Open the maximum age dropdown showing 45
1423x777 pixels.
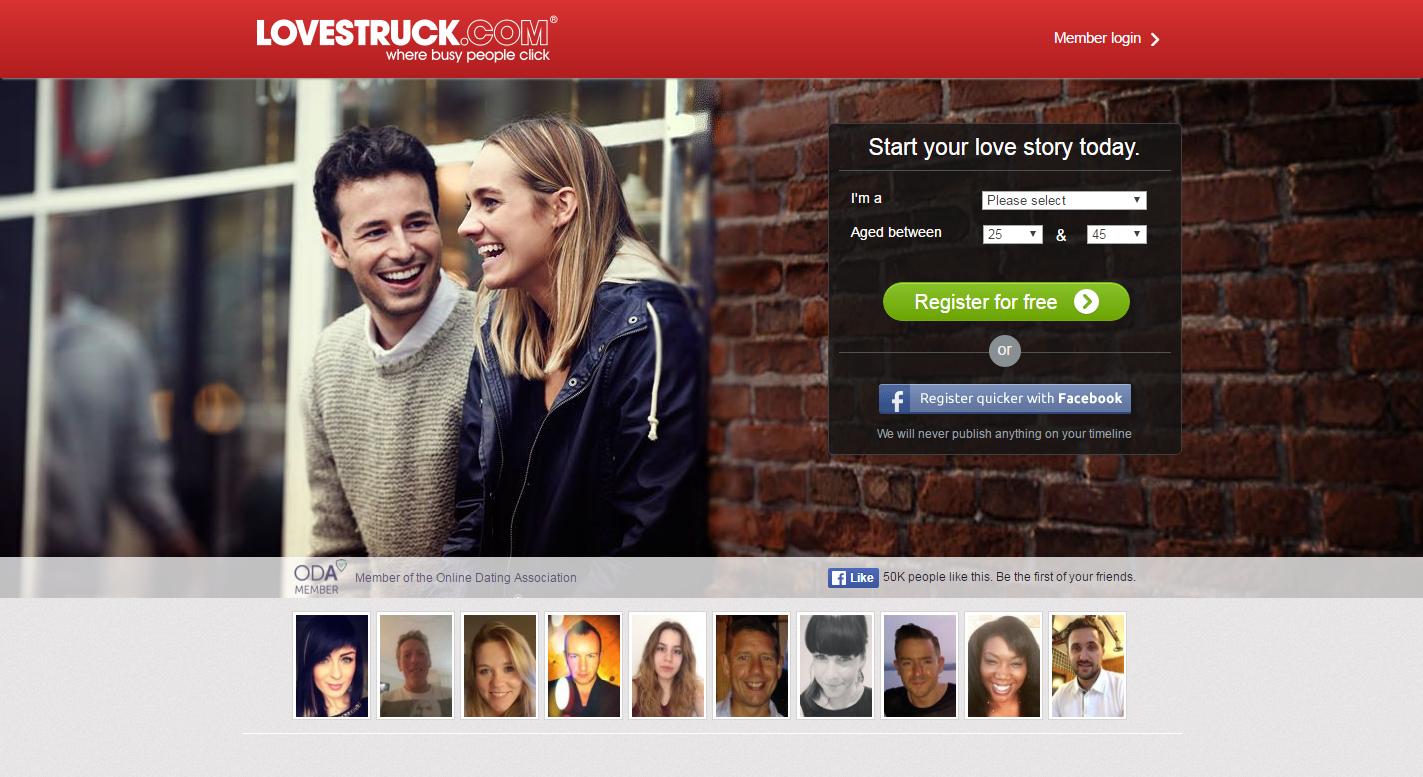click(1116, 234)
